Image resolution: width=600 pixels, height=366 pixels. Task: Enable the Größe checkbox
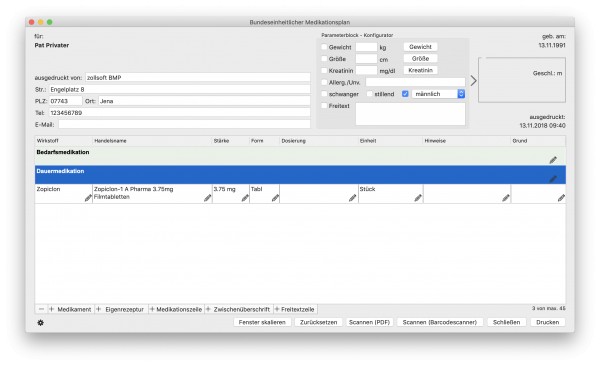(324, 59)
